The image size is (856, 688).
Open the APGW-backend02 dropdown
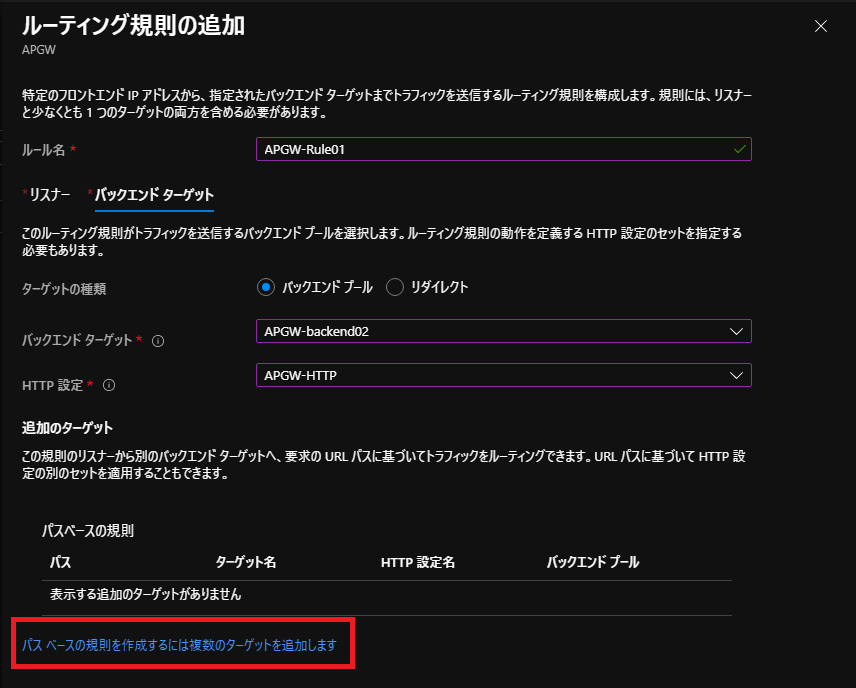503,331
